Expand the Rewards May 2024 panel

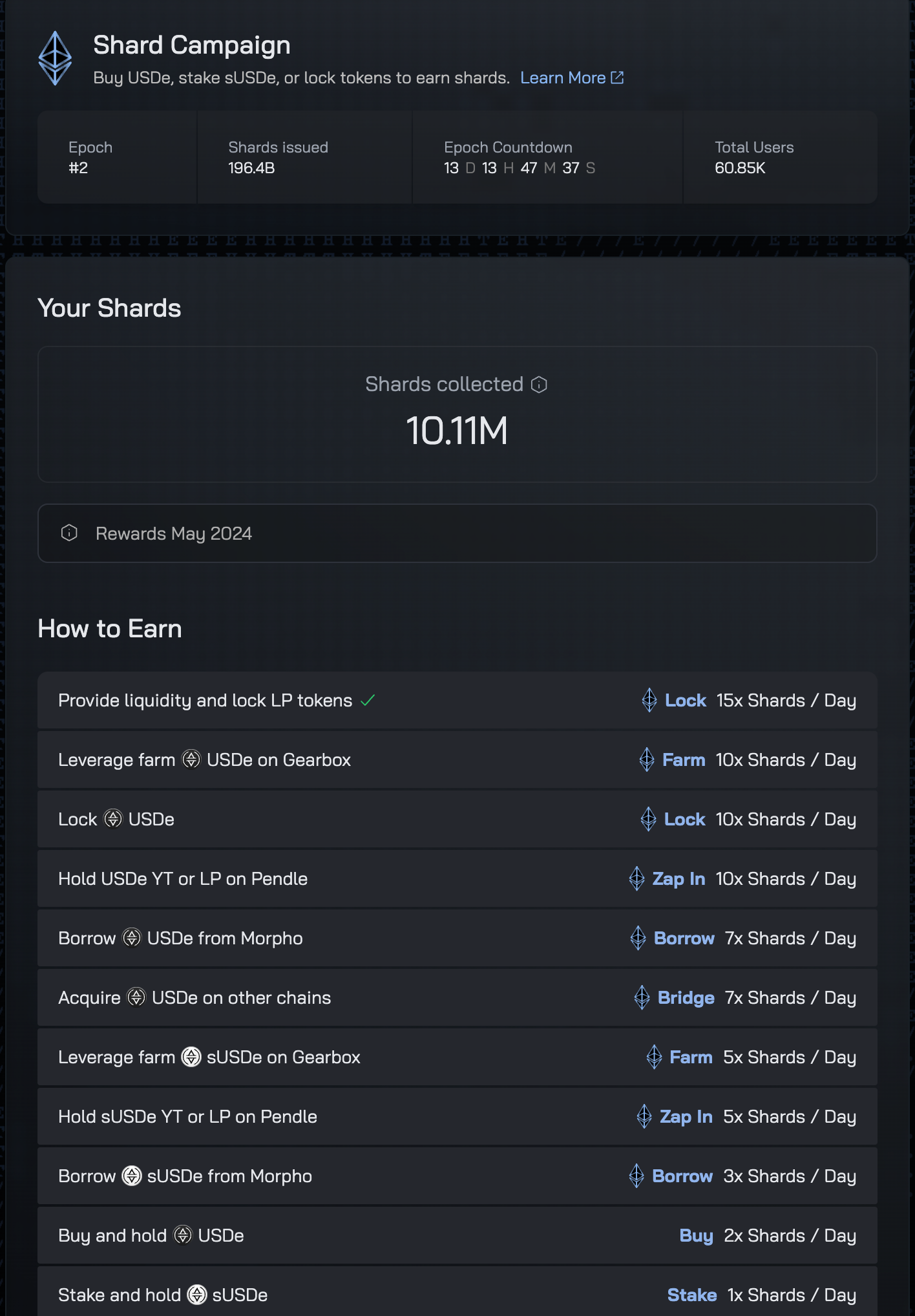click(457, 533)
